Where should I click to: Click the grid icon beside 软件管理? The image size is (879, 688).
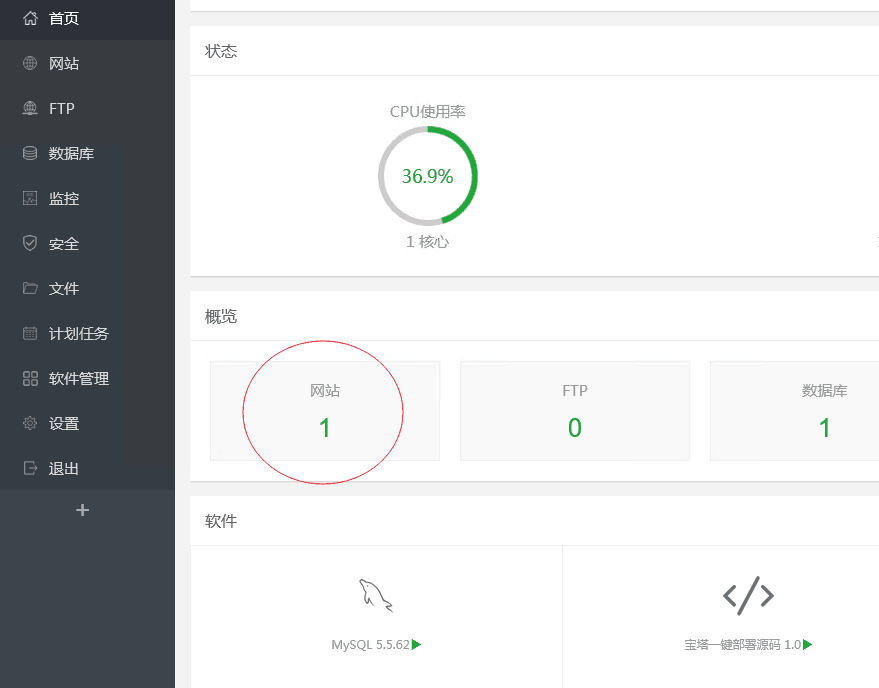click(x=30, y=378)
